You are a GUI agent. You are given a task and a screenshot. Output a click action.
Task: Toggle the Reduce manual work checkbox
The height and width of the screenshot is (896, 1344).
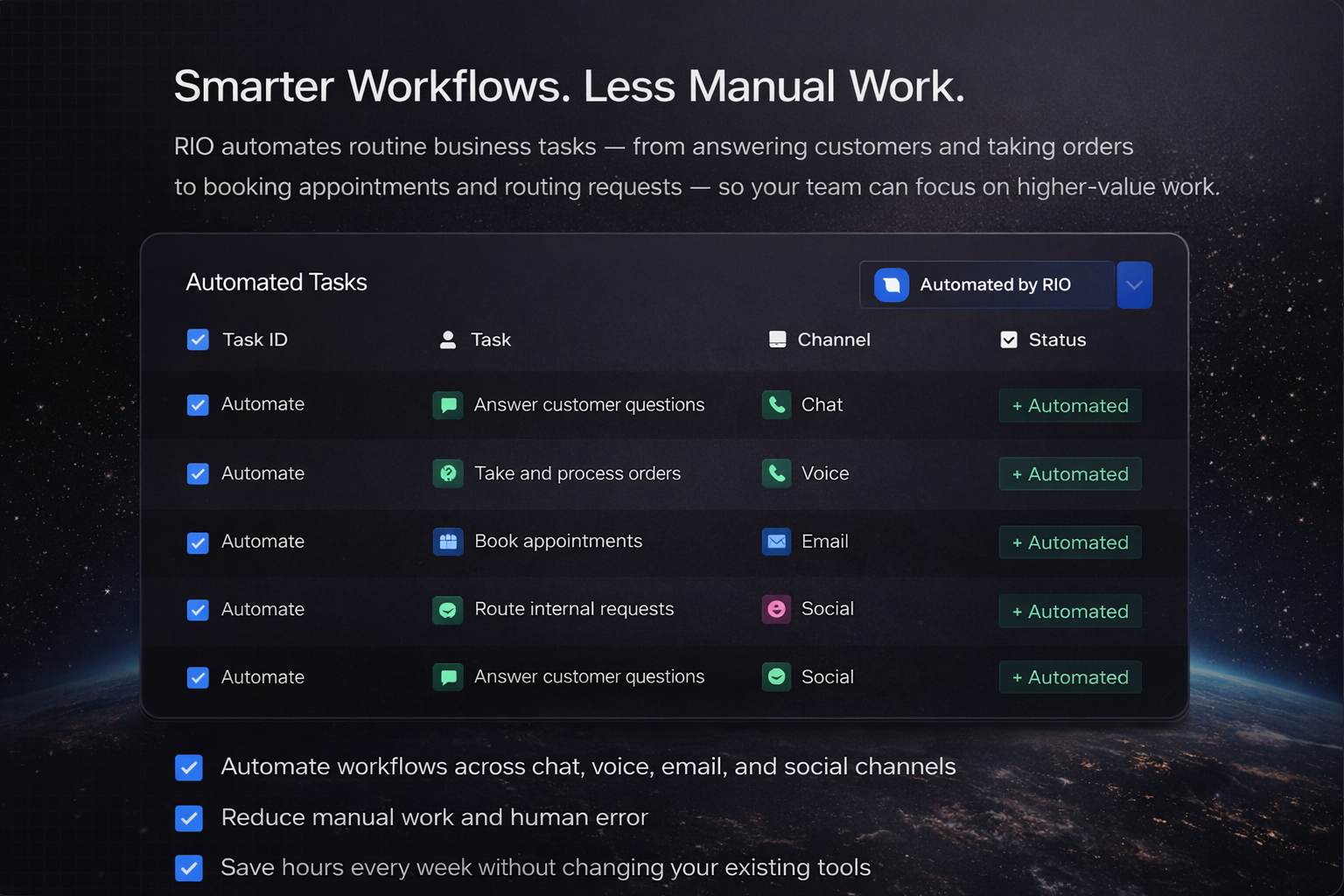pyautogui.click(x=189, y=818)
